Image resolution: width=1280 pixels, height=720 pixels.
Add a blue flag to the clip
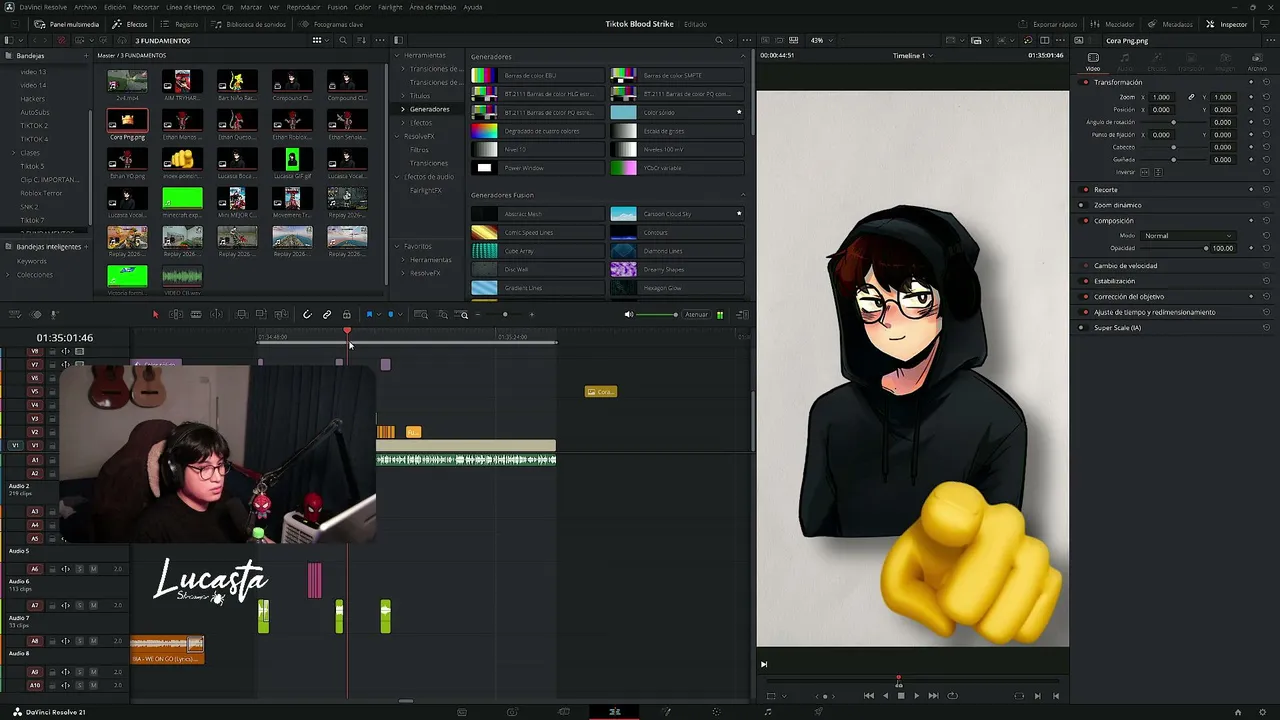click(369, 315)
